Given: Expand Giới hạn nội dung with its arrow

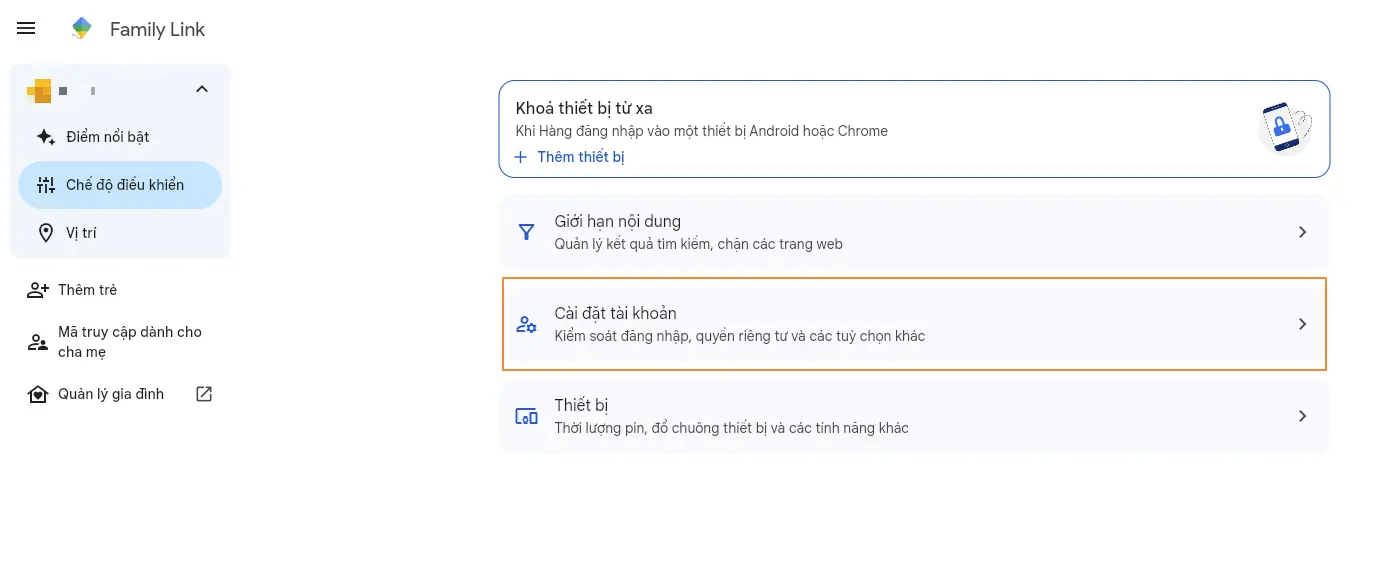Looking at the screenshot, I should coord(1302,232).
